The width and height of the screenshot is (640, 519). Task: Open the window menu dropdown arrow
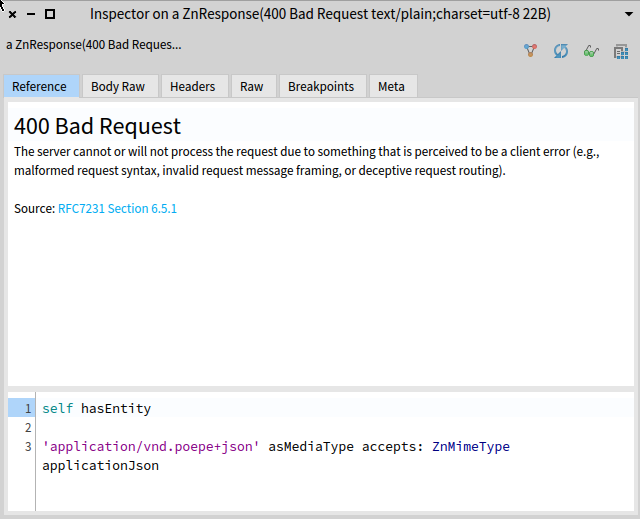click(629, 14)
